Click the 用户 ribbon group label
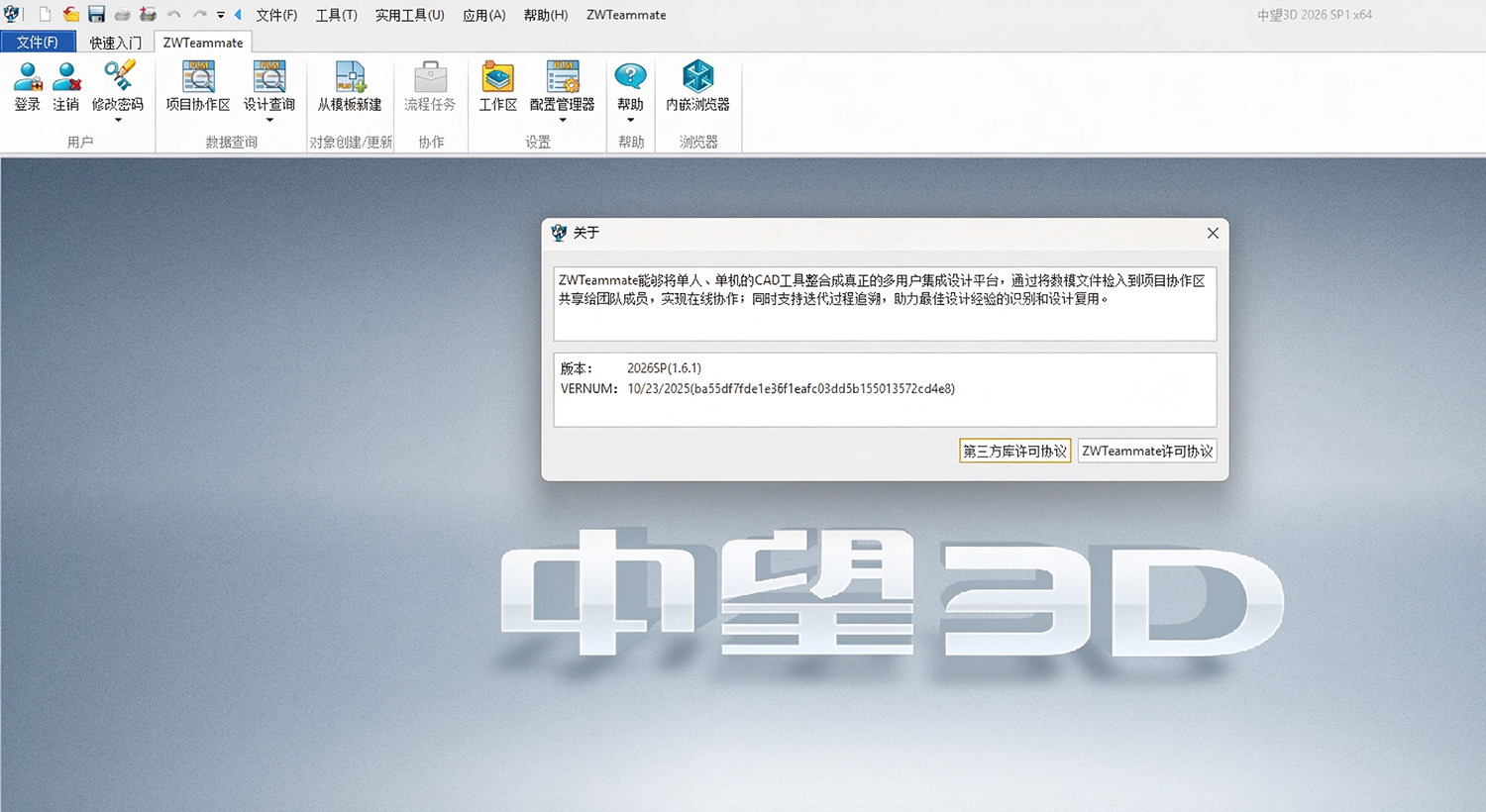Viewport: 1486px width, 812px height. (80, 143)
